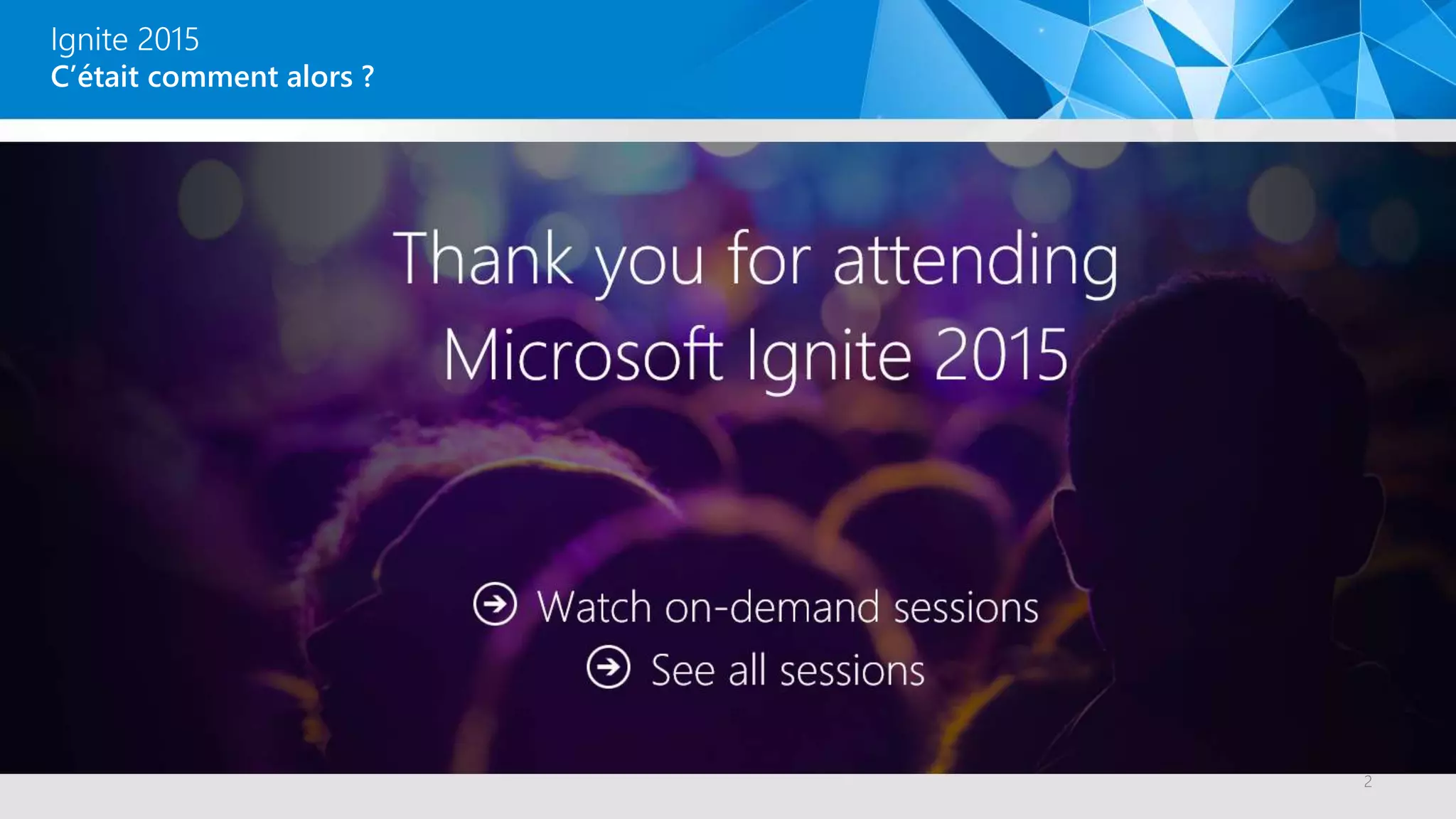Click the word Watch in first link
This screenshot has width=1456, height=819.
click(x=594, y=608)
